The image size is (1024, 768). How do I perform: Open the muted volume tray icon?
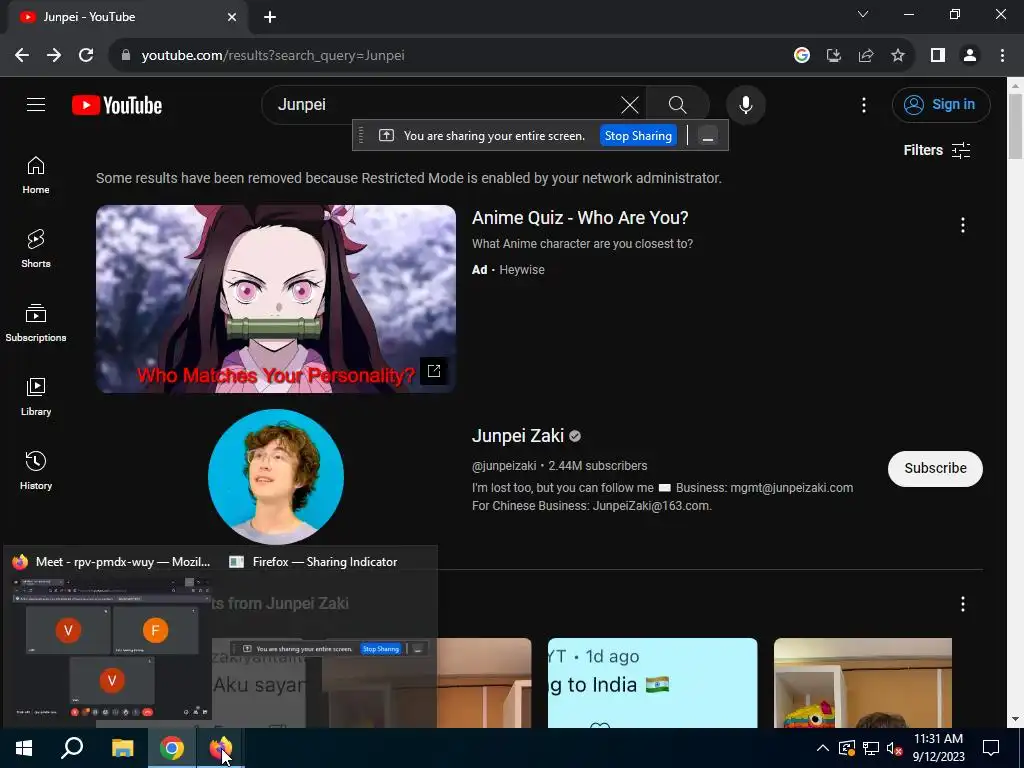point(895,748)
